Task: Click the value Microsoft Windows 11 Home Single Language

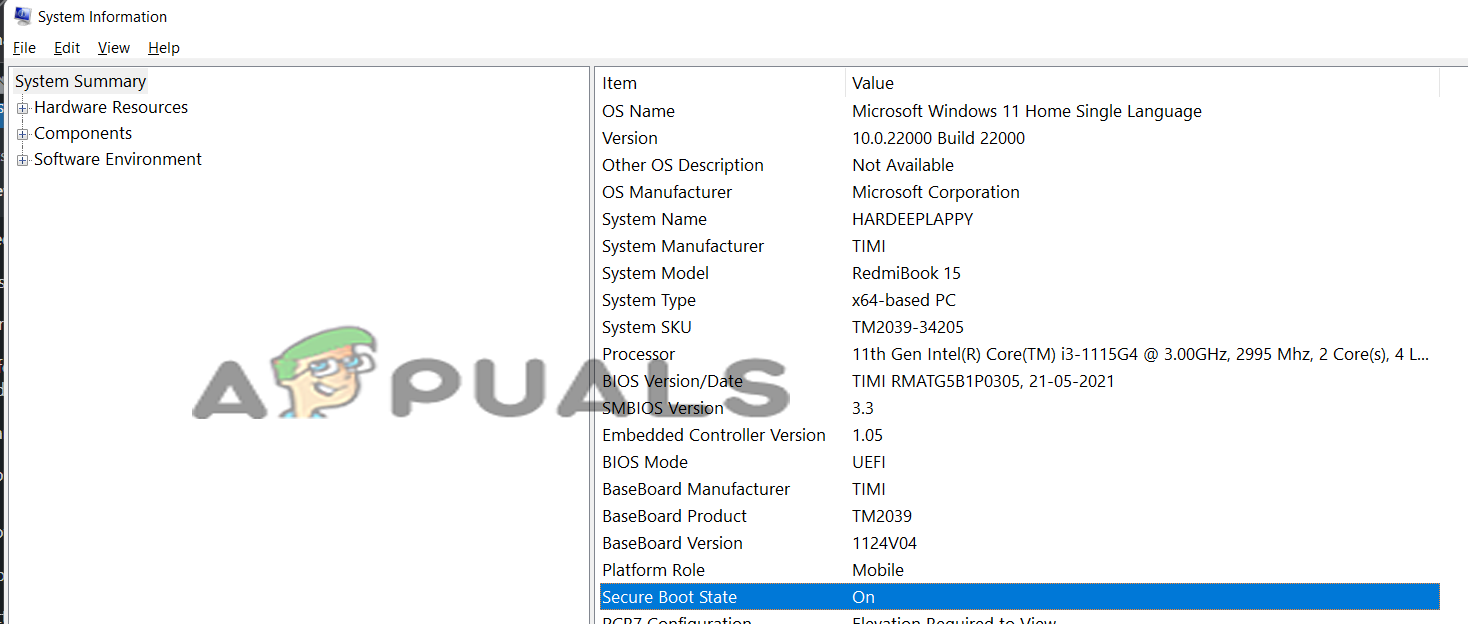Action: click(1027, 111)
